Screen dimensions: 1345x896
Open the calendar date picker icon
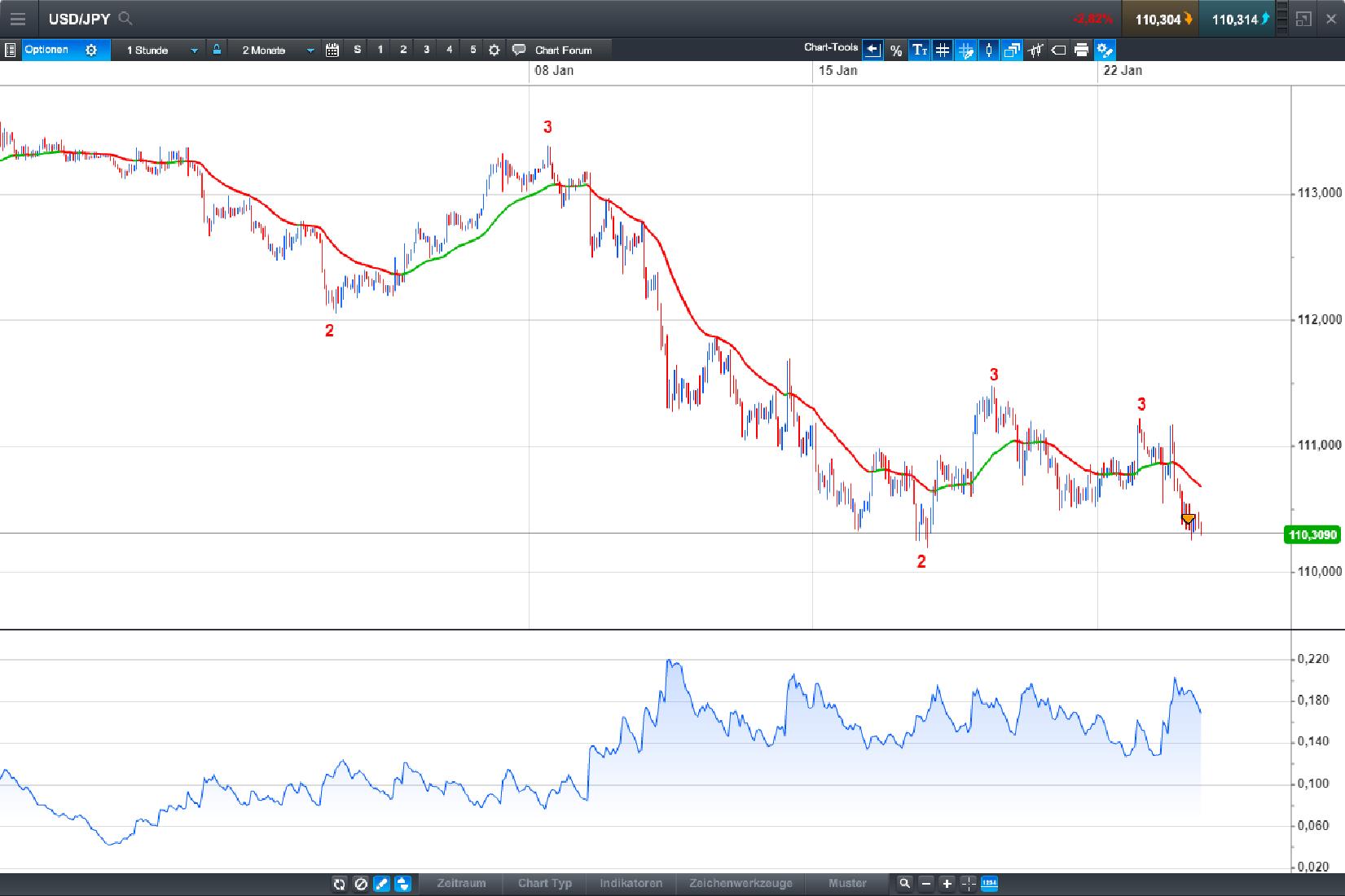332,50
